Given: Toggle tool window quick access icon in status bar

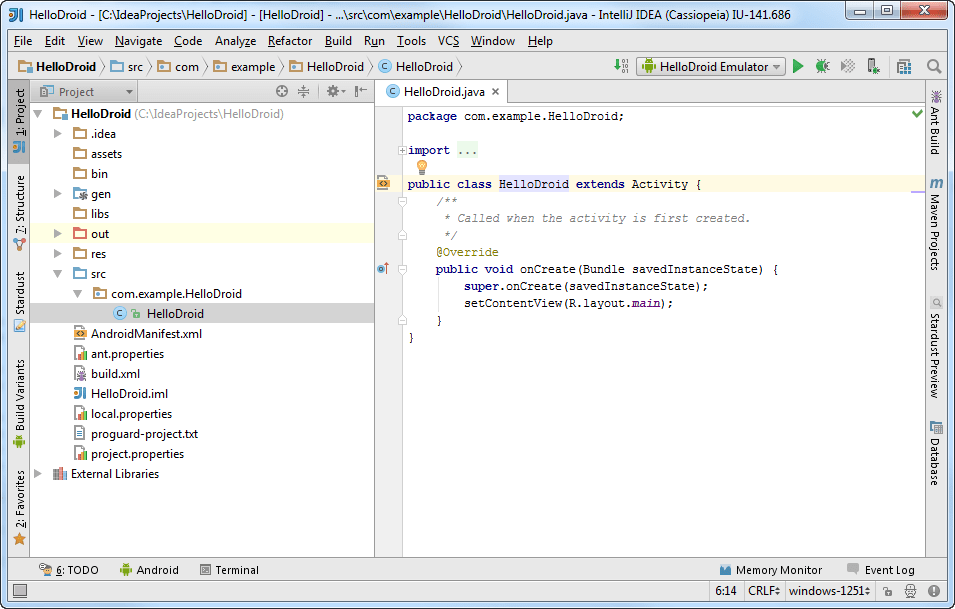Looking at the screenshot, I should pos(20,590).
